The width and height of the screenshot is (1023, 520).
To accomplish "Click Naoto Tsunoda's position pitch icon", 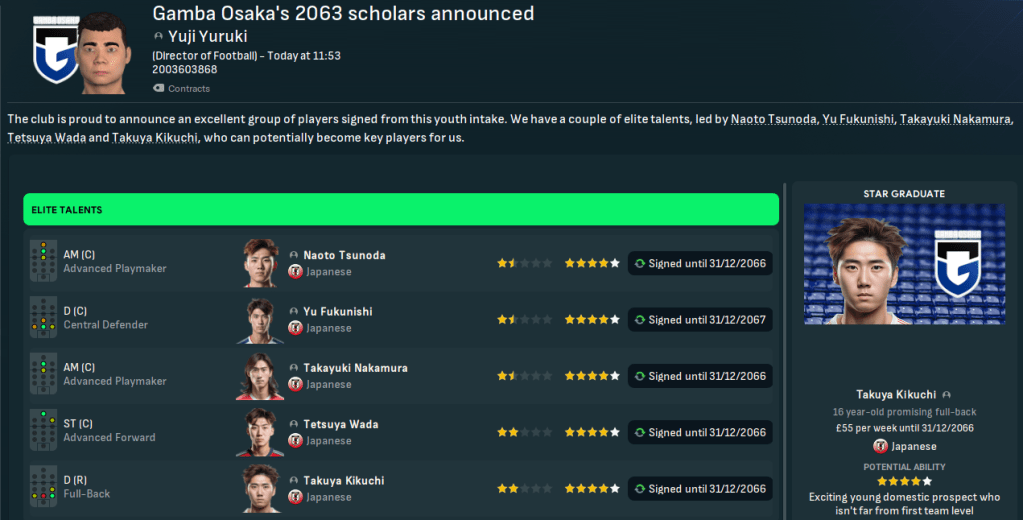I will [x=43, y=262].
